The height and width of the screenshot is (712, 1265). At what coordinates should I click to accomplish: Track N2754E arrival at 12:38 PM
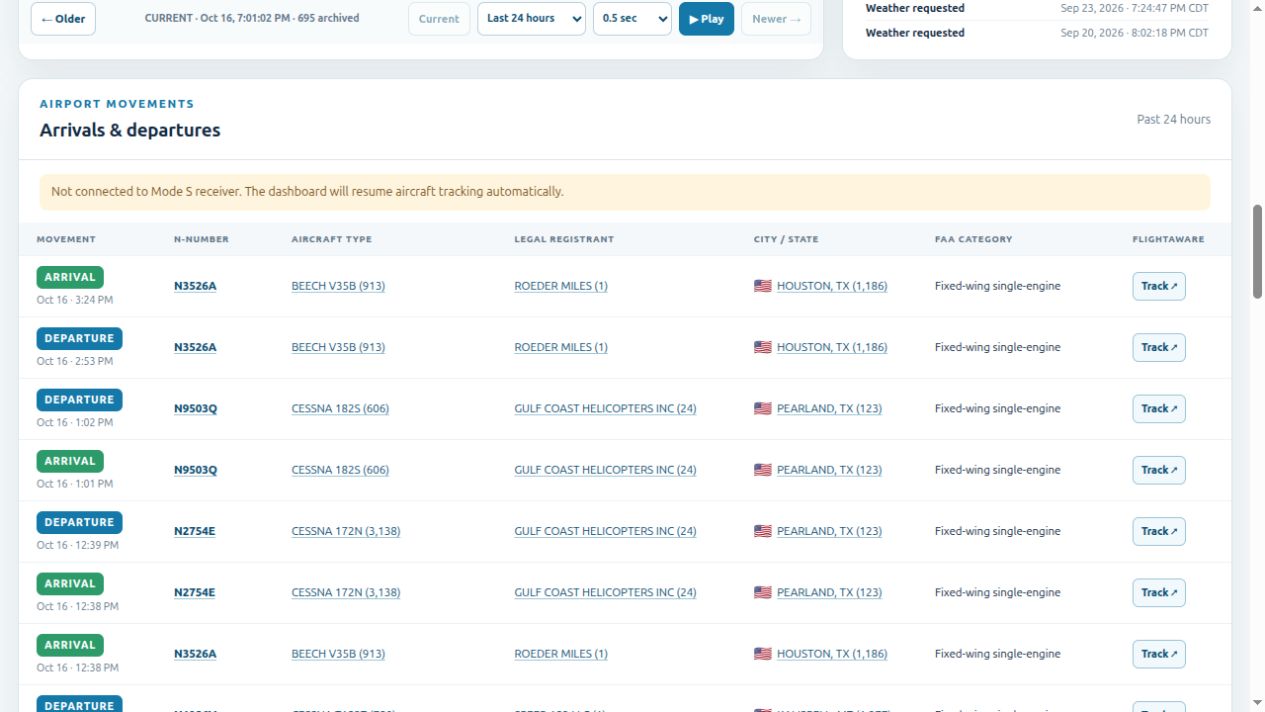pyautogui.click(x=1159, y=592)
